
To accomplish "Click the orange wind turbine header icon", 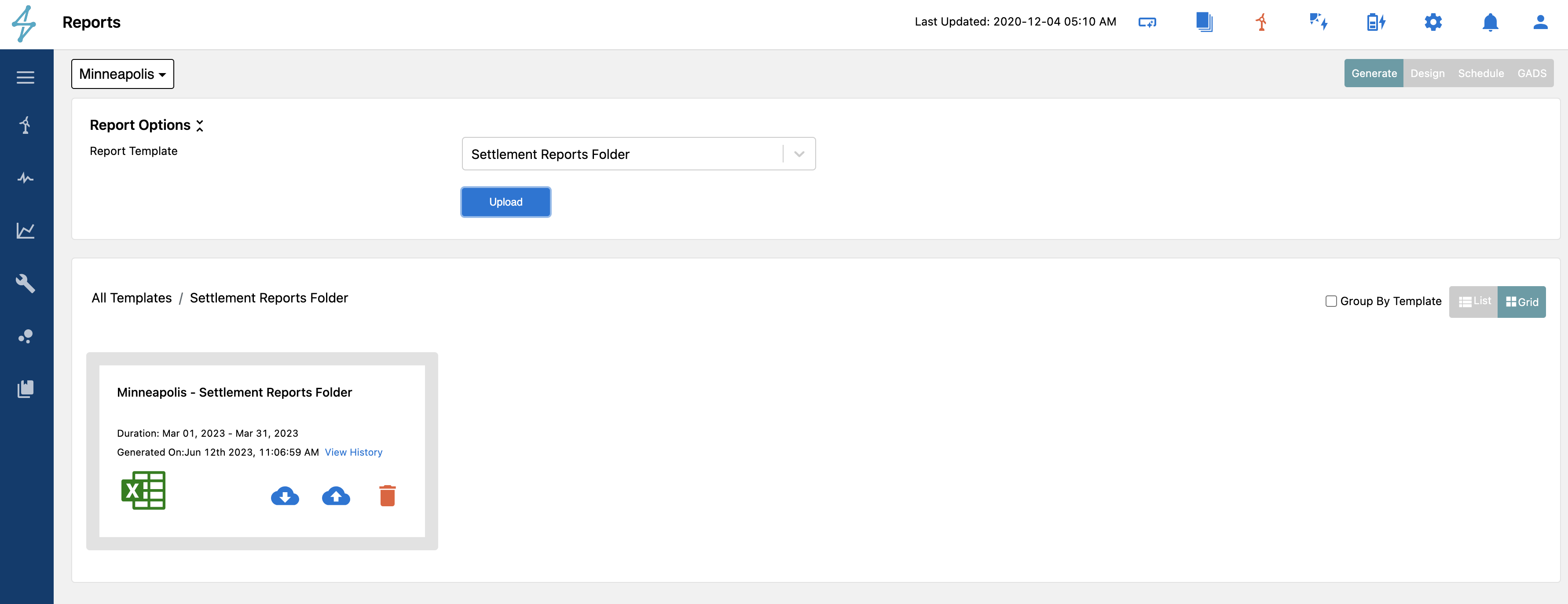I will (x=1261, y=22).
